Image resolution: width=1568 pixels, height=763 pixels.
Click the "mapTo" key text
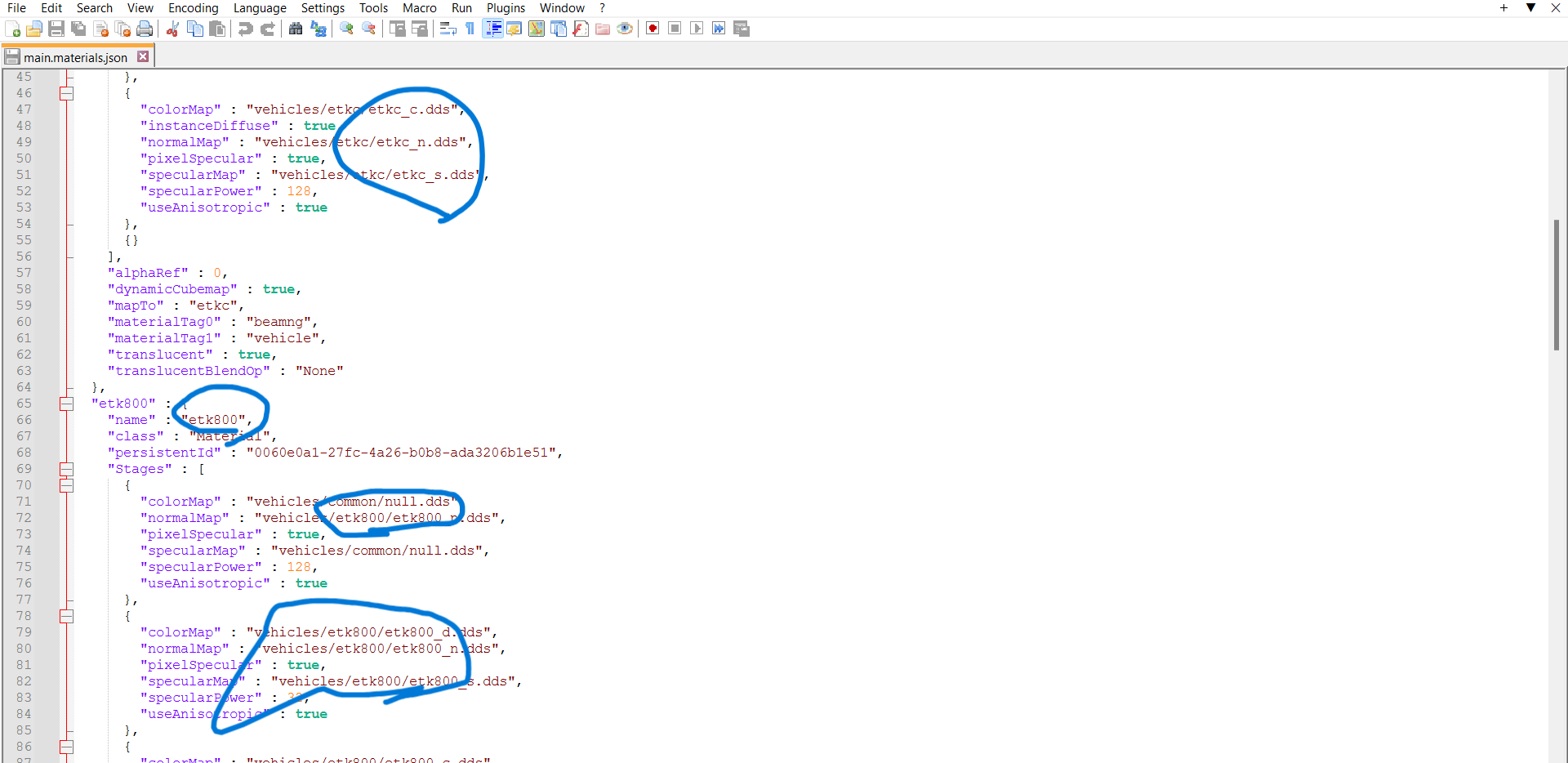click(136, 306)
